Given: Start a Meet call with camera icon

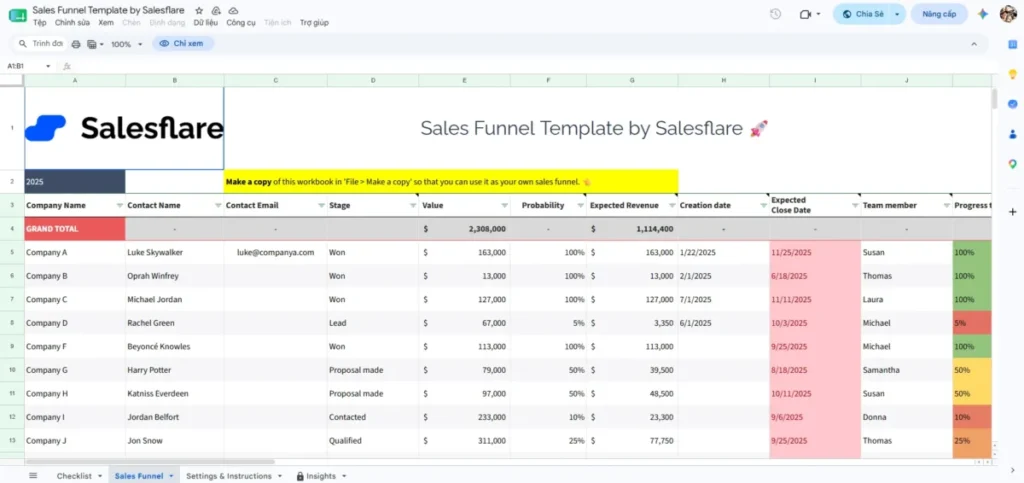Looking at the screenshot, I should pyautogui.click(x=805, y=14).
